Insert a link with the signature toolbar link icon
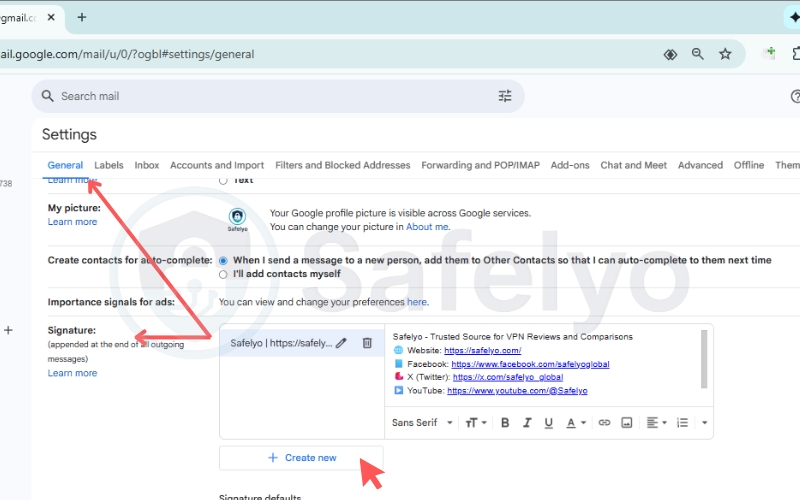The width and height of the screenshot is (800, 500). point(604,423)
